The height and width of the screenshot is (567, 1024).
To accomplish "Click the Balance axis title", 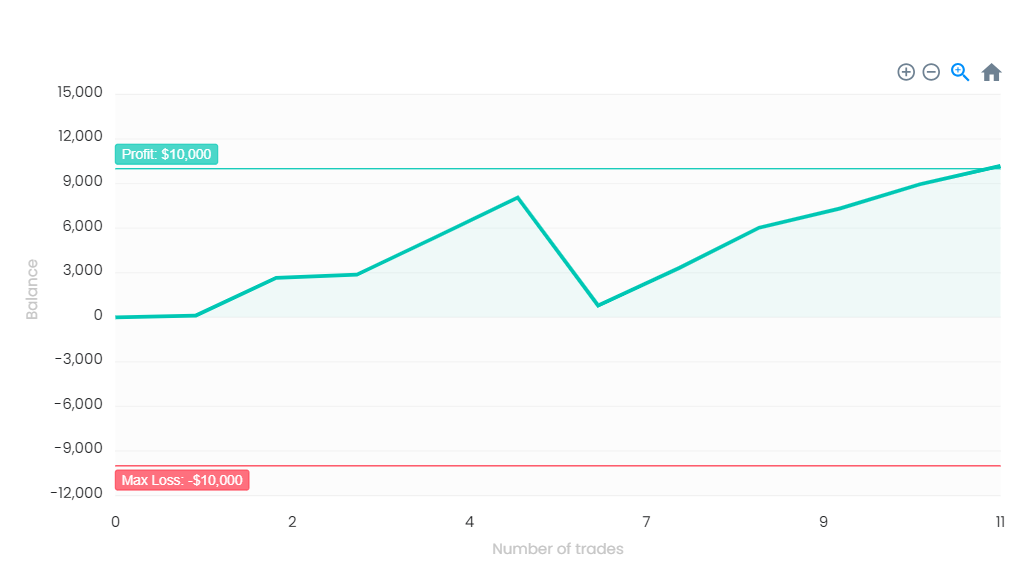I will (32, 289).
